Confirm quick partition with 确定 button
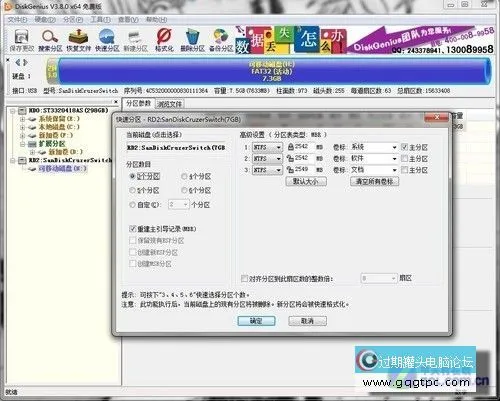The width and height of the screenshot is (500, 401). coord(256,321)
